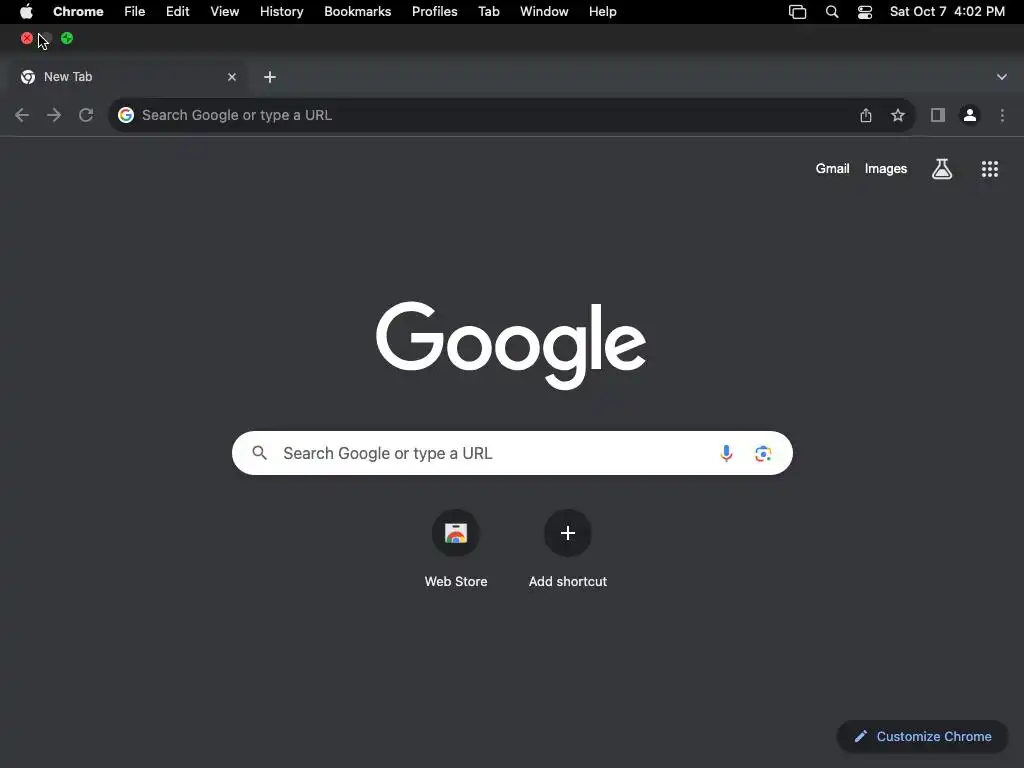Maximize the window with the green button
1024x768 pixels.
(67, 39)
